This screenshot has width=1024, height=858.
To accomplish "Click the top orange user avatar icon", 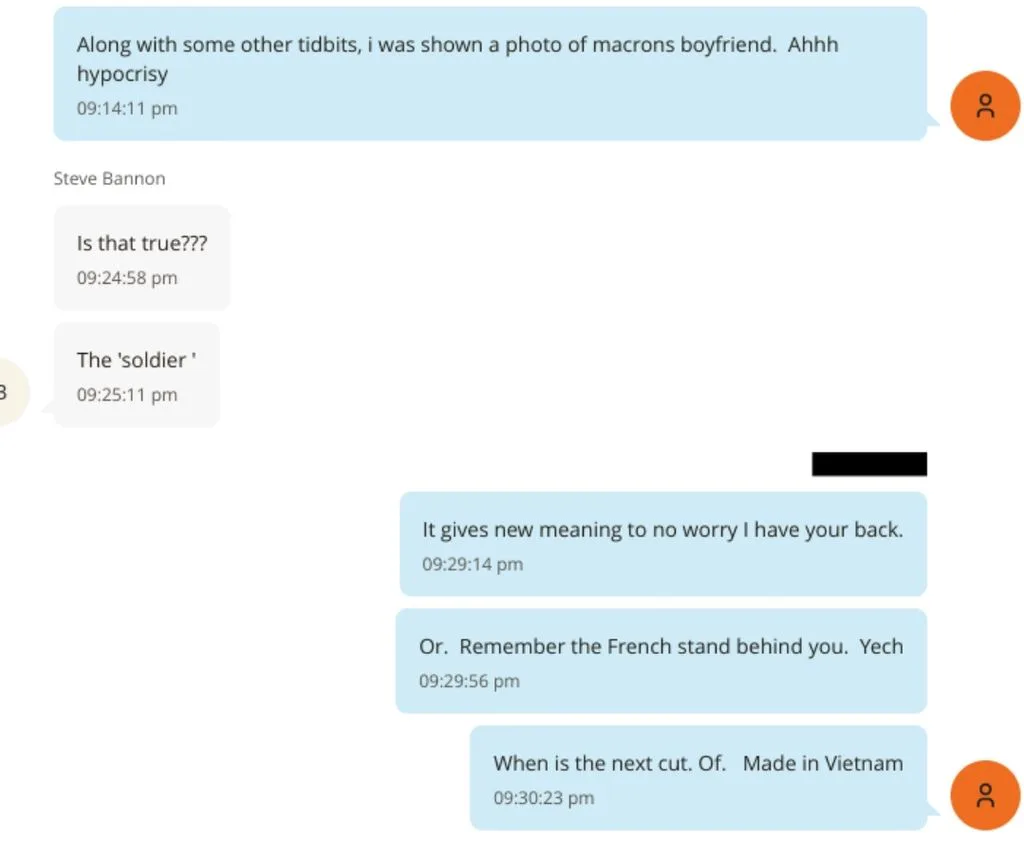I will (985, 106).
